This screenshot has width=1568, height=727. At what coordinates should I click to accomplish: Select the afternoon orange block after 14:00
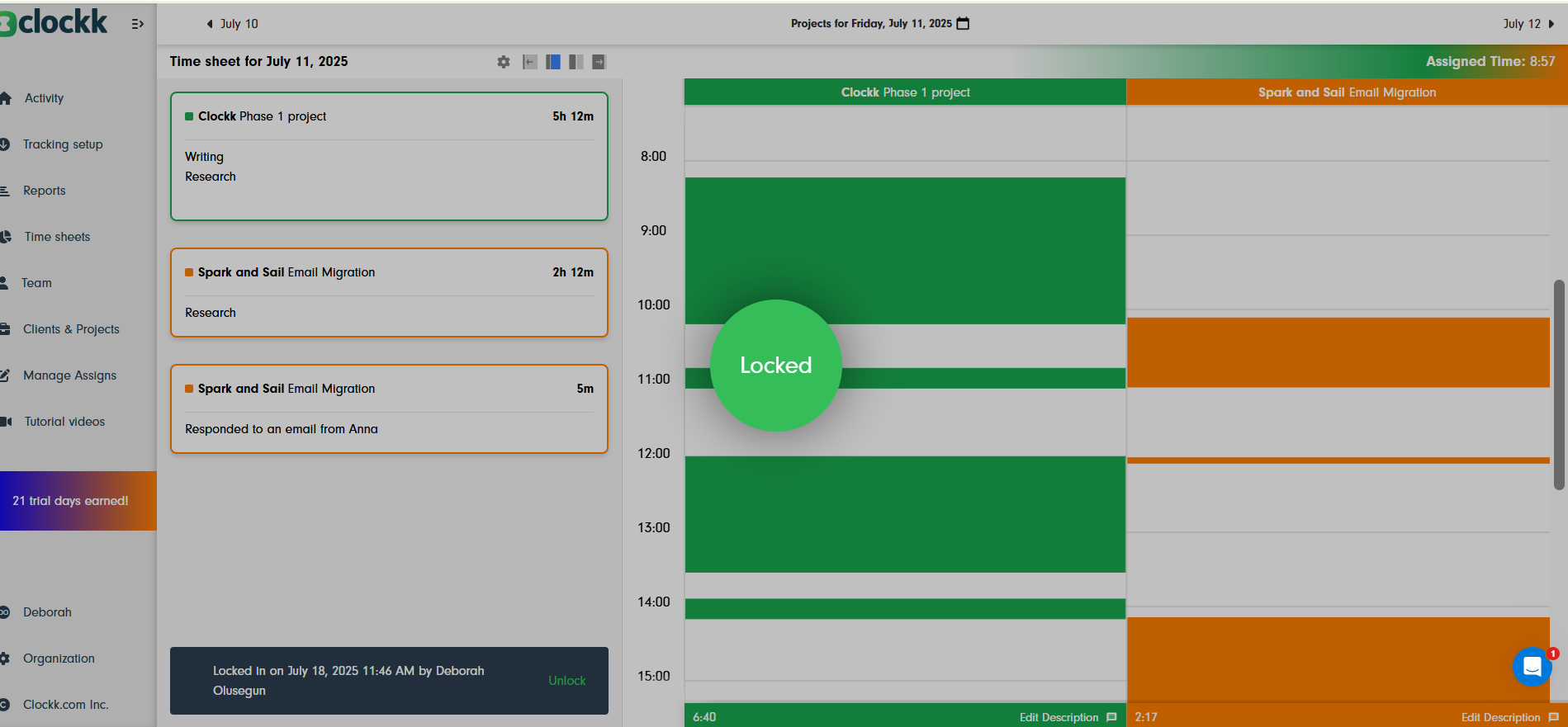pos(1338,659)
